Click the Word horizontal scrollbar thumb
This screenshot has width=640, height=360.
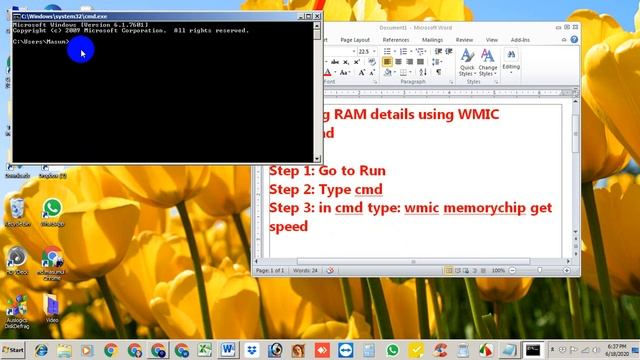(413, 261)
